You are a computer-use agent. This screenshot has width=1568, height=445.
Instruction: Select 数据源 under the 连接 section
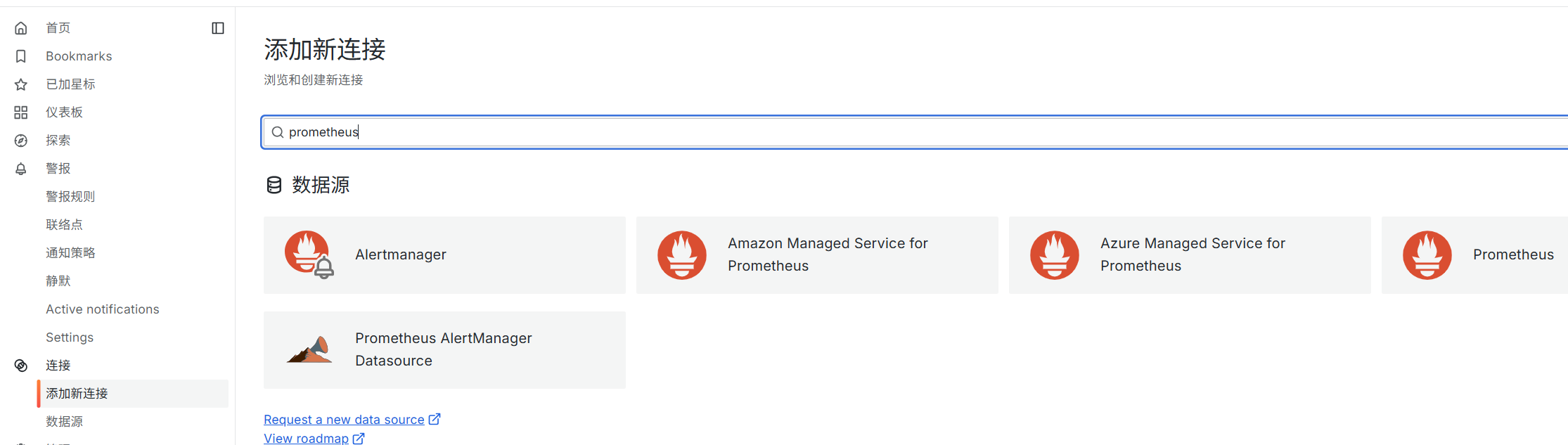[x=64, y=422]
